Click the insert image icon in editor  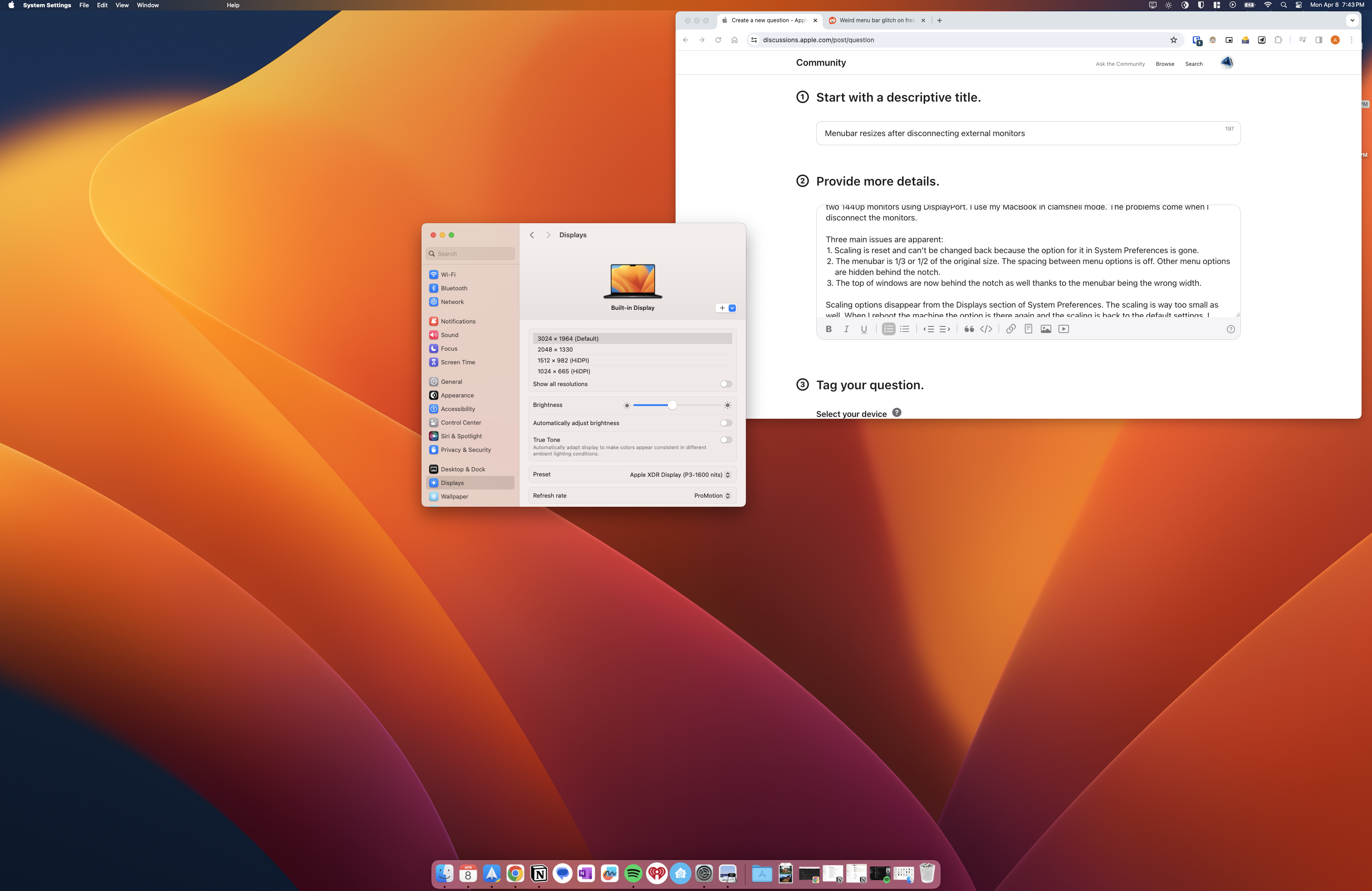click(x=1046, y=329)
